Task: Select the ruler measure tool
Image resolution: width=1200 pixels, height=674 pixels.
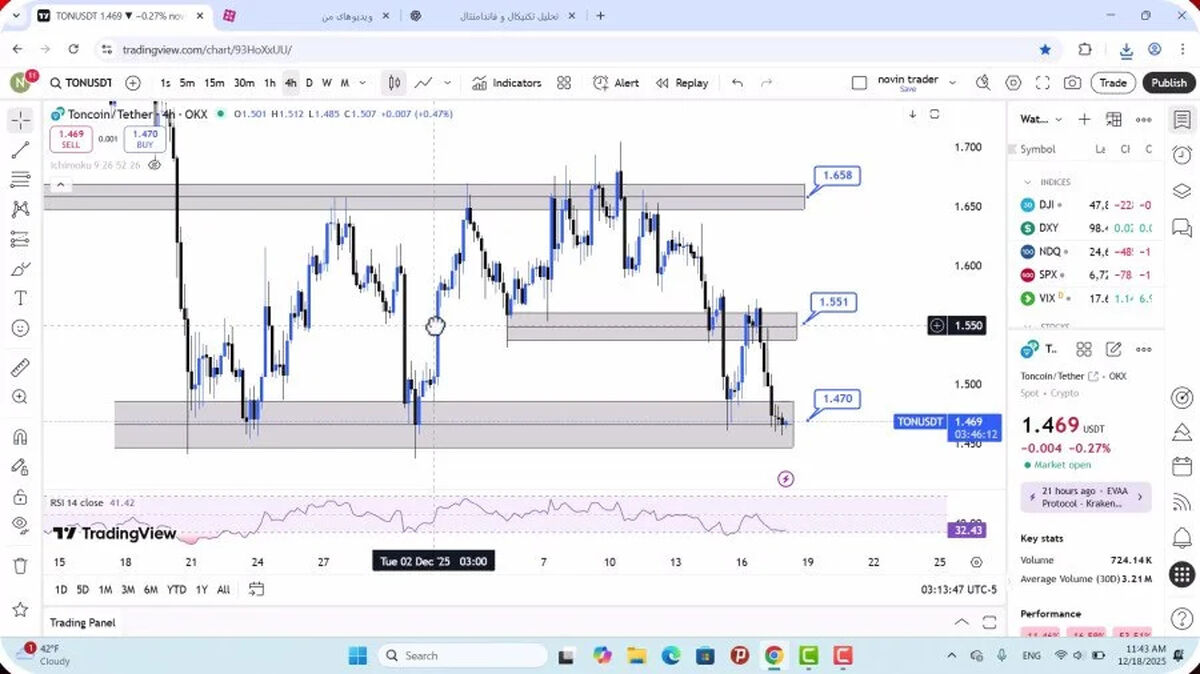Action: coord(20,368)
